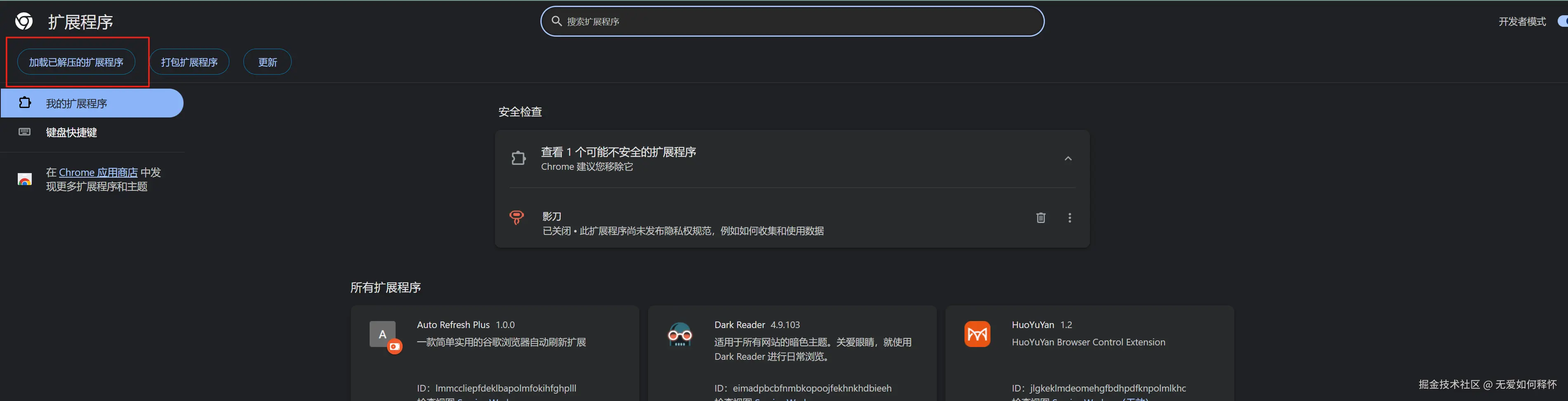Image resolution: width=1568 pixels, height=401 pixels.
Task: Click text Chrome 建议您移除它
Action: (x=587, y=167)
